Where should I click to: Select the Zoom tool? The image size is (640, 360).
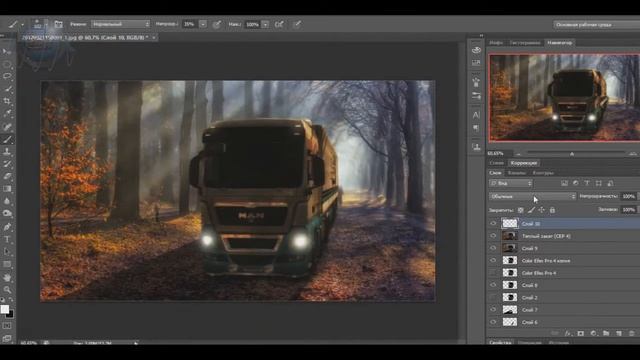tap(7, 290)
